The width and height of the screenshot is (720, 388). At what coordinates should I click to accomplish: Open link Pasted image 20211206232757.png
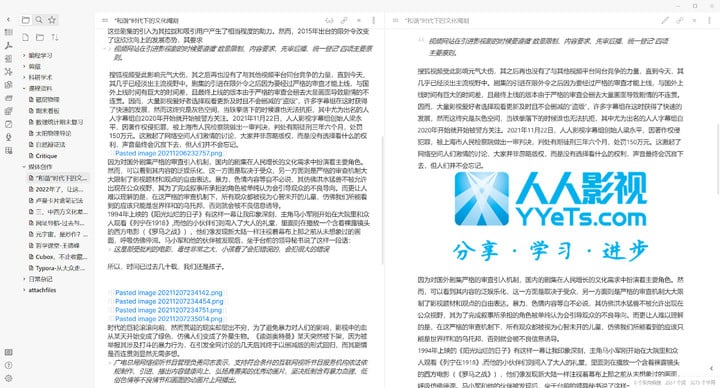[169, 153]
